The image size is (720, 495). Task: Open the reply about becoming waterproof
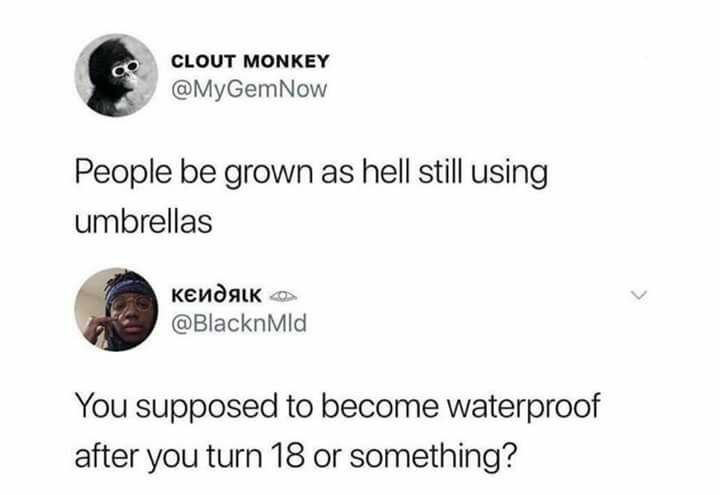click(x=338, y=431)
